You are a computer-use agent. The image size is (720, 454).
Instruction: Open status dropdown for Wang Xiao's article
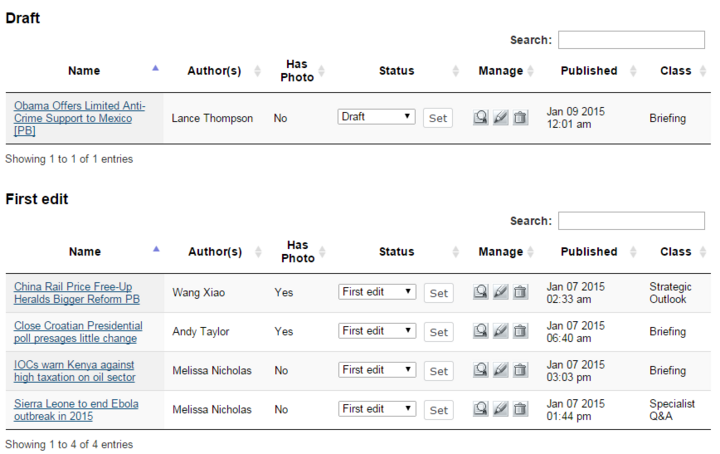coord(377,292)
